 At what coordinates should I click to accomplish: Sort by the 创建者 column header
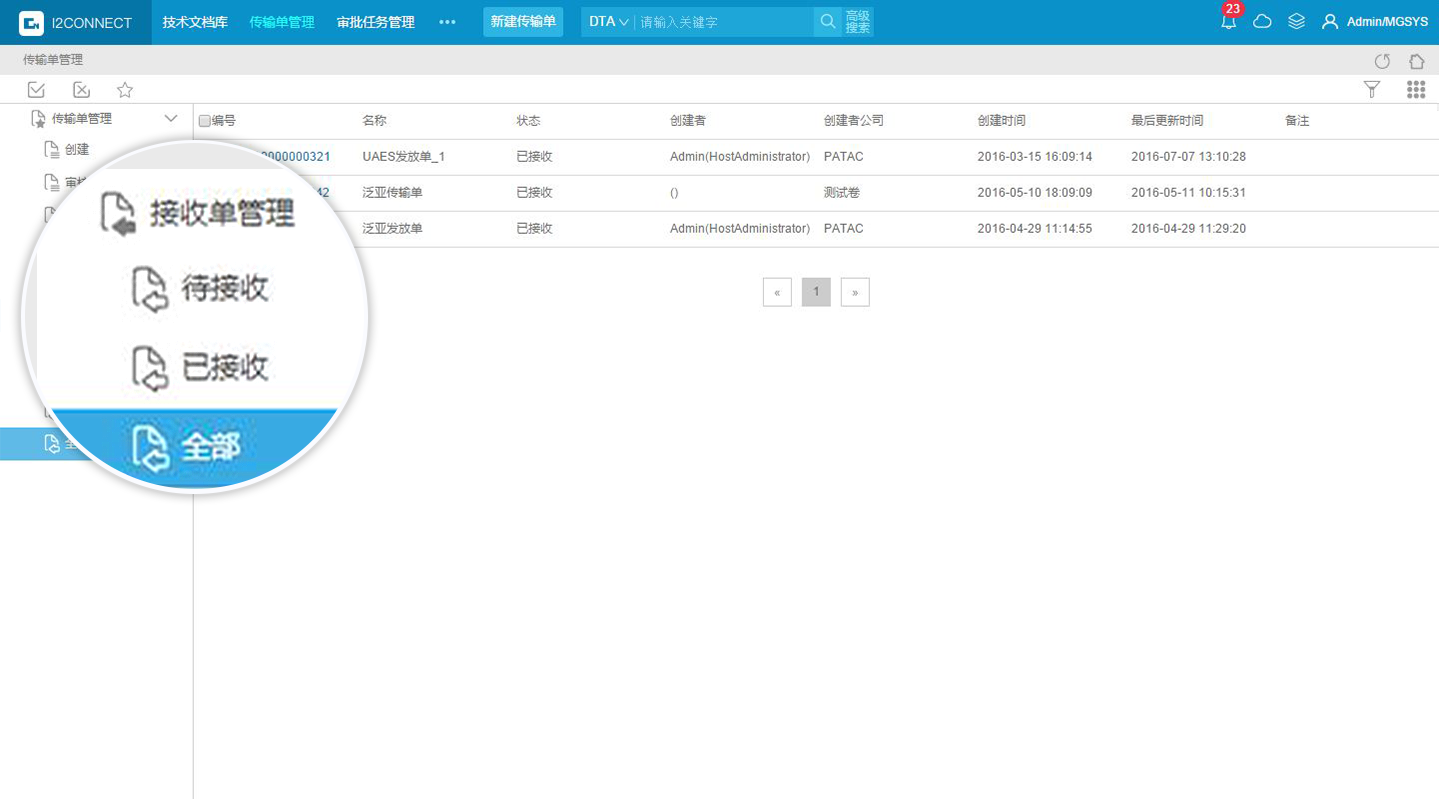(x=688, y=121)
